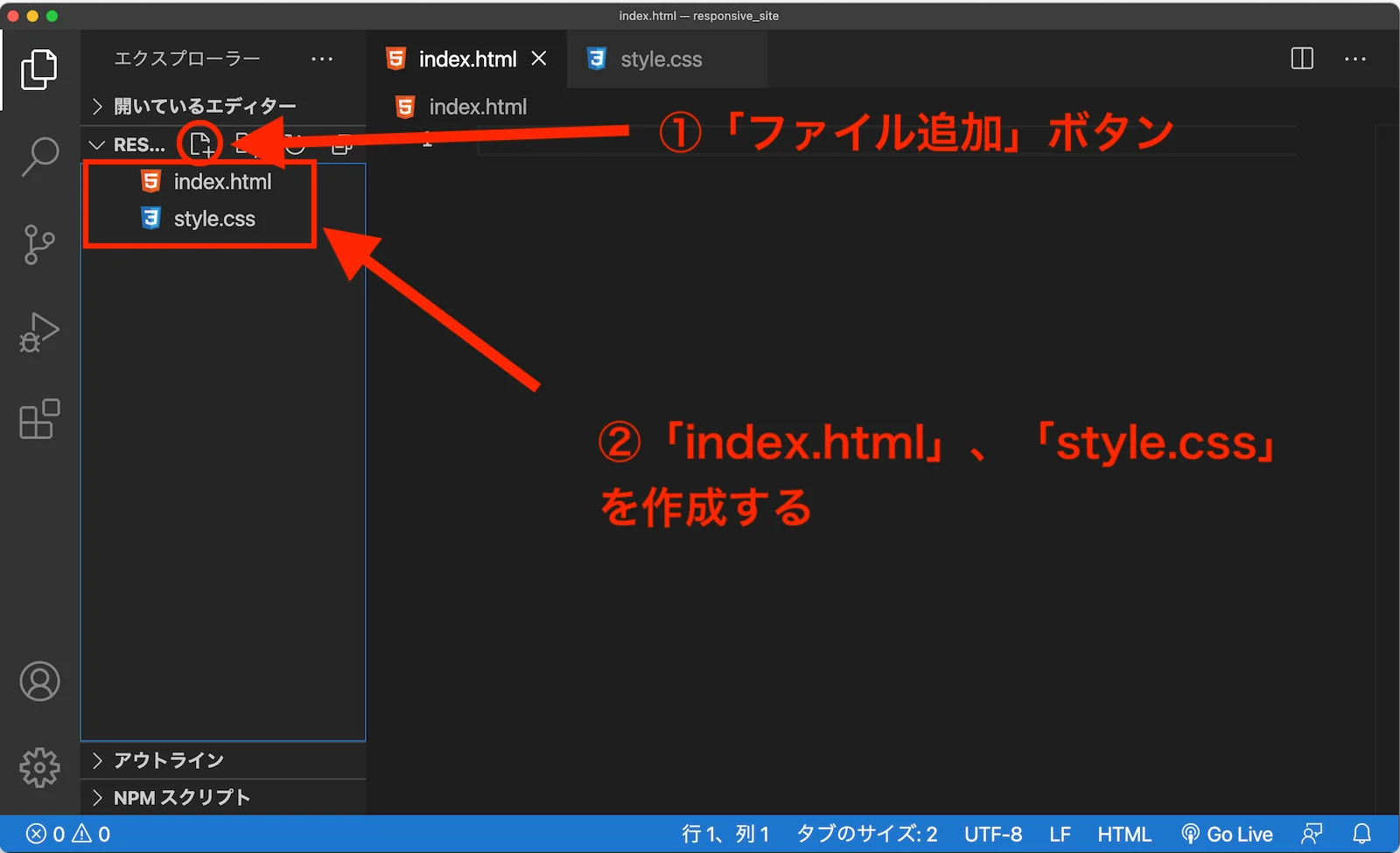Open the Manage gear icon
This screenshot has height=853, width=1400.
[38, 767]
